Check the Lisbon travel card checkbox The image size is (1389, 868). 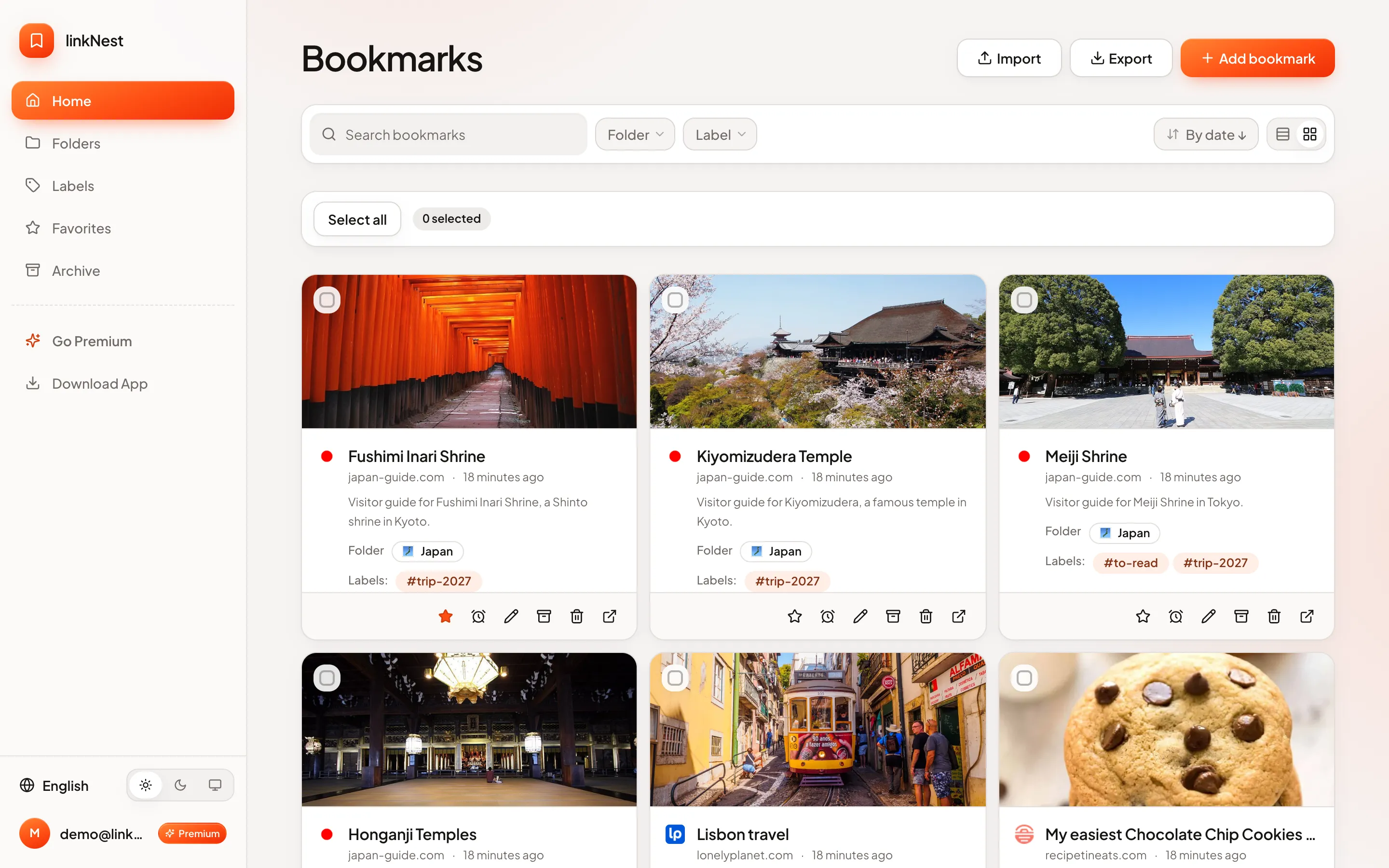click(x=675, y=678)
